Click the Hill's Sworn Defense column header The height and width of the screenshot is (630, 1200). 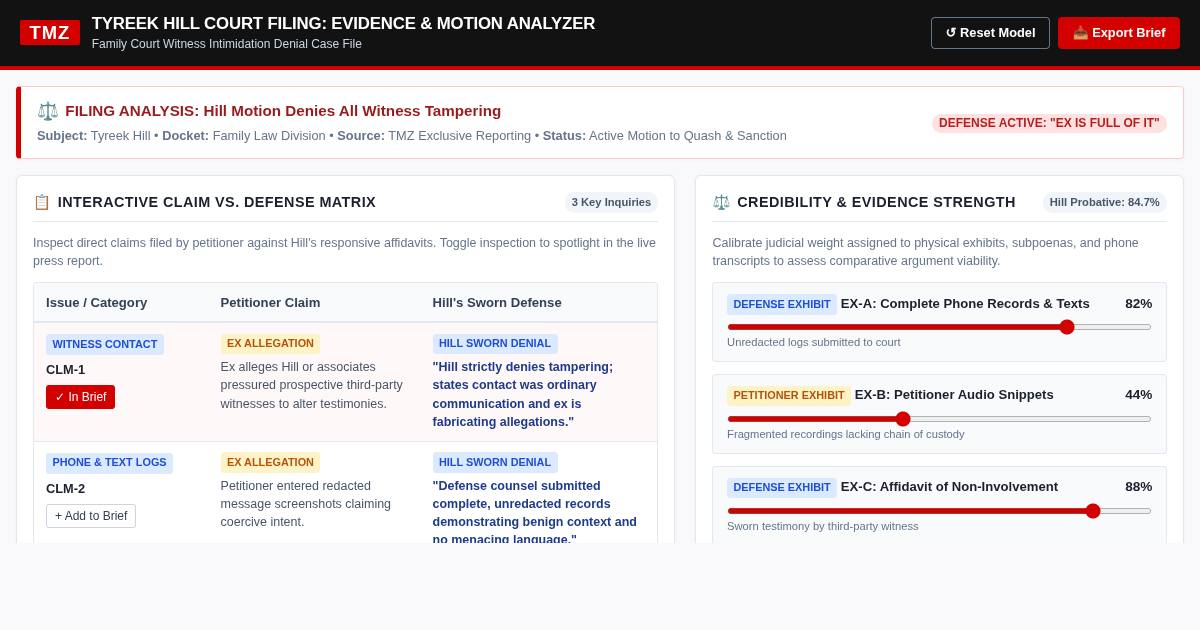(497, 302)
